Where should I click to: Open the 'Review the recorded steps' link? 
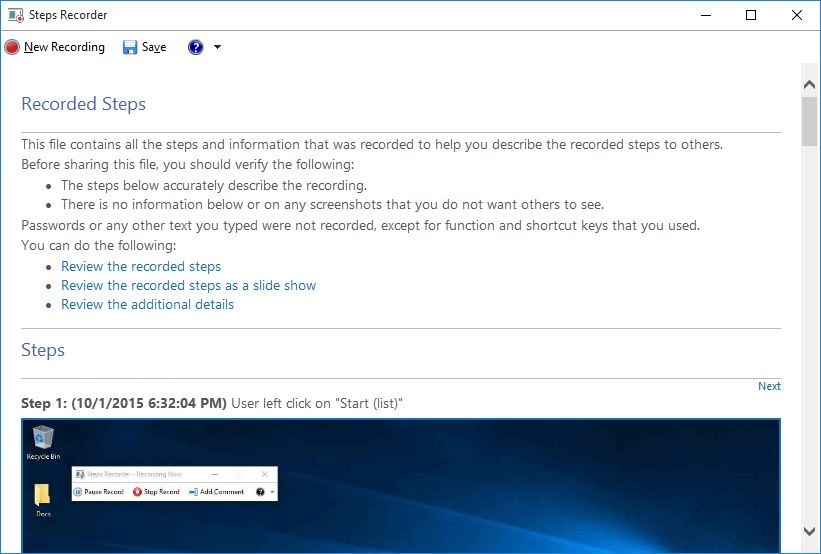[141, 266]
